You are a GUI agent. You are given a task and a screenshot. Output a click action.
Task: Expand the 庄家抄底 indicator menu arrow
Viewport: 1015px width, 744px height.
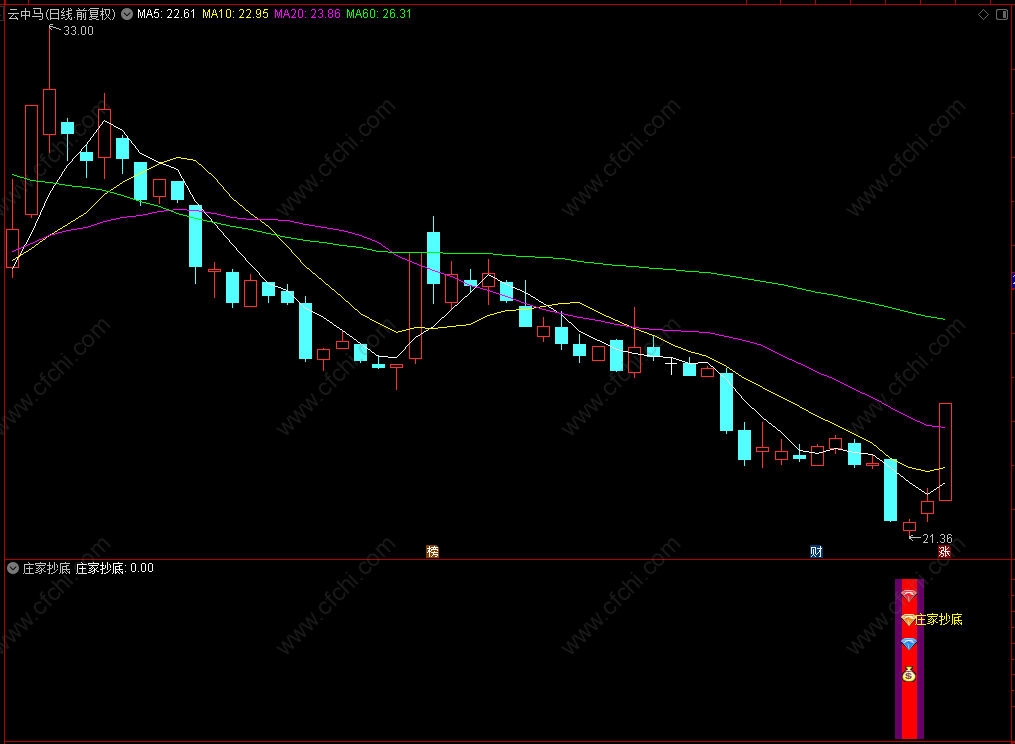tap(13, 568)
